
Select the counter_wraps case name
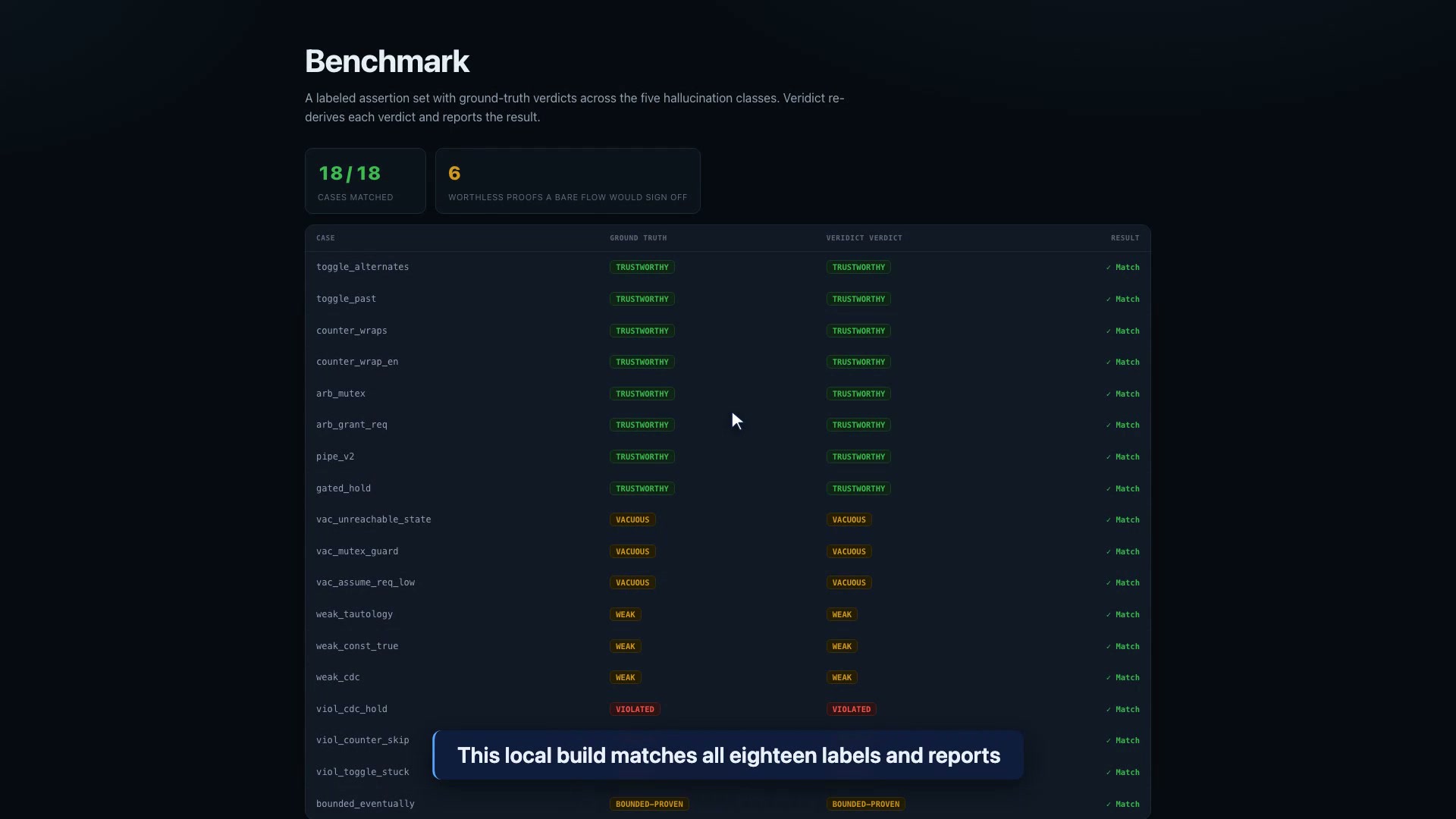[352, 331]
